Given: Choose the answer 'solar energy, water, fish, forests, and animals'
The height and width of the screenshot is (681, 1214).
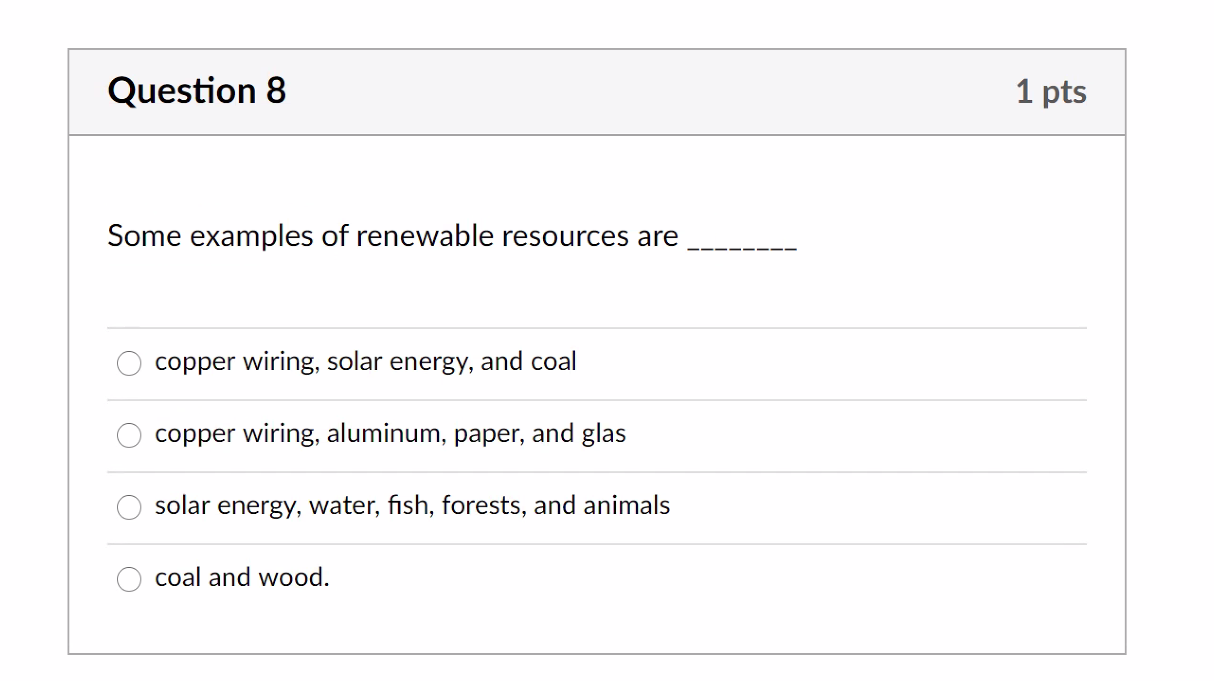Looking at the screenshot, I should coord(129,507).
